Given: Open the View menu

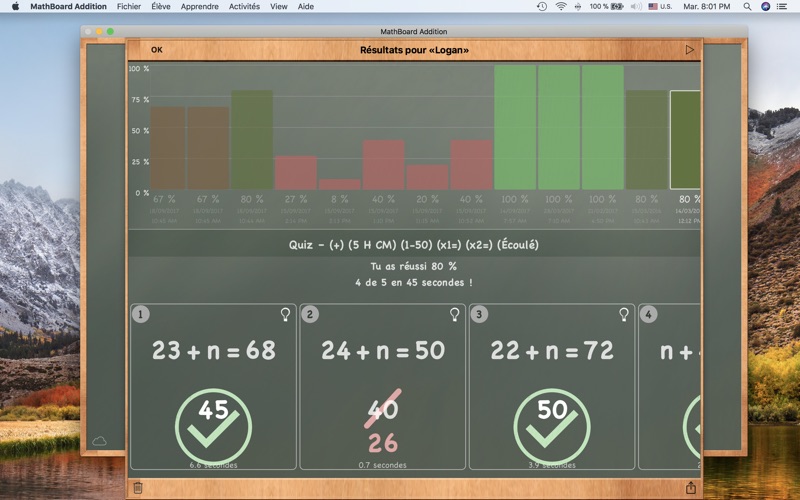Looking at the screenshot, I should tap(279, 7).
